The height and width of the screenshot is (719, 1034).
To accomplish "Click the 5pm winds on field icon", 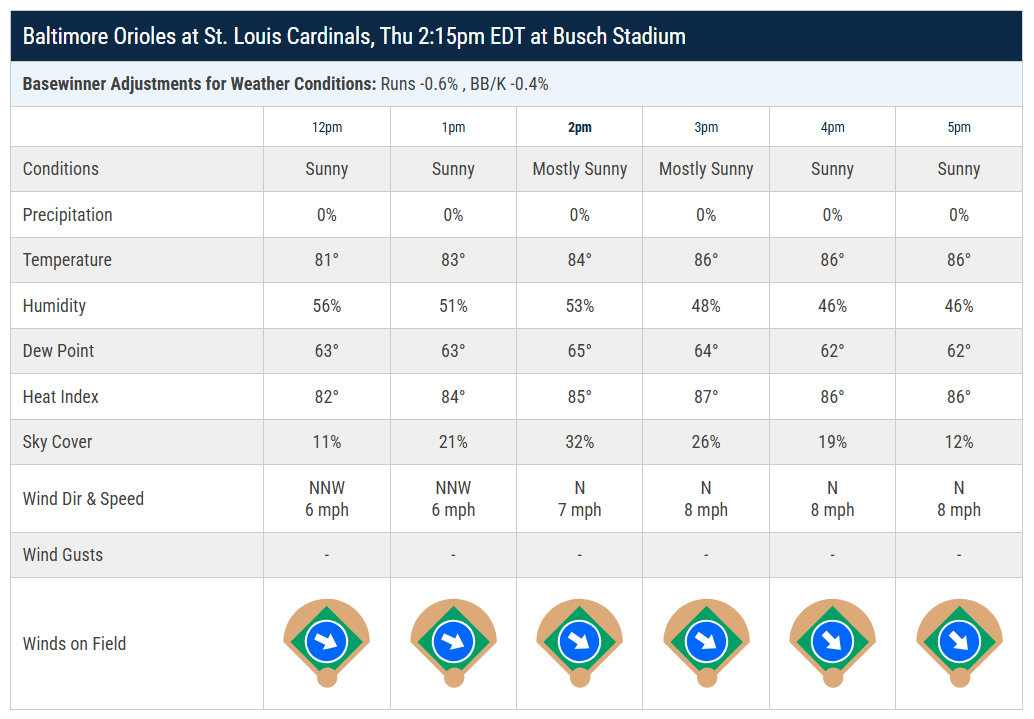I will point(959,643).
